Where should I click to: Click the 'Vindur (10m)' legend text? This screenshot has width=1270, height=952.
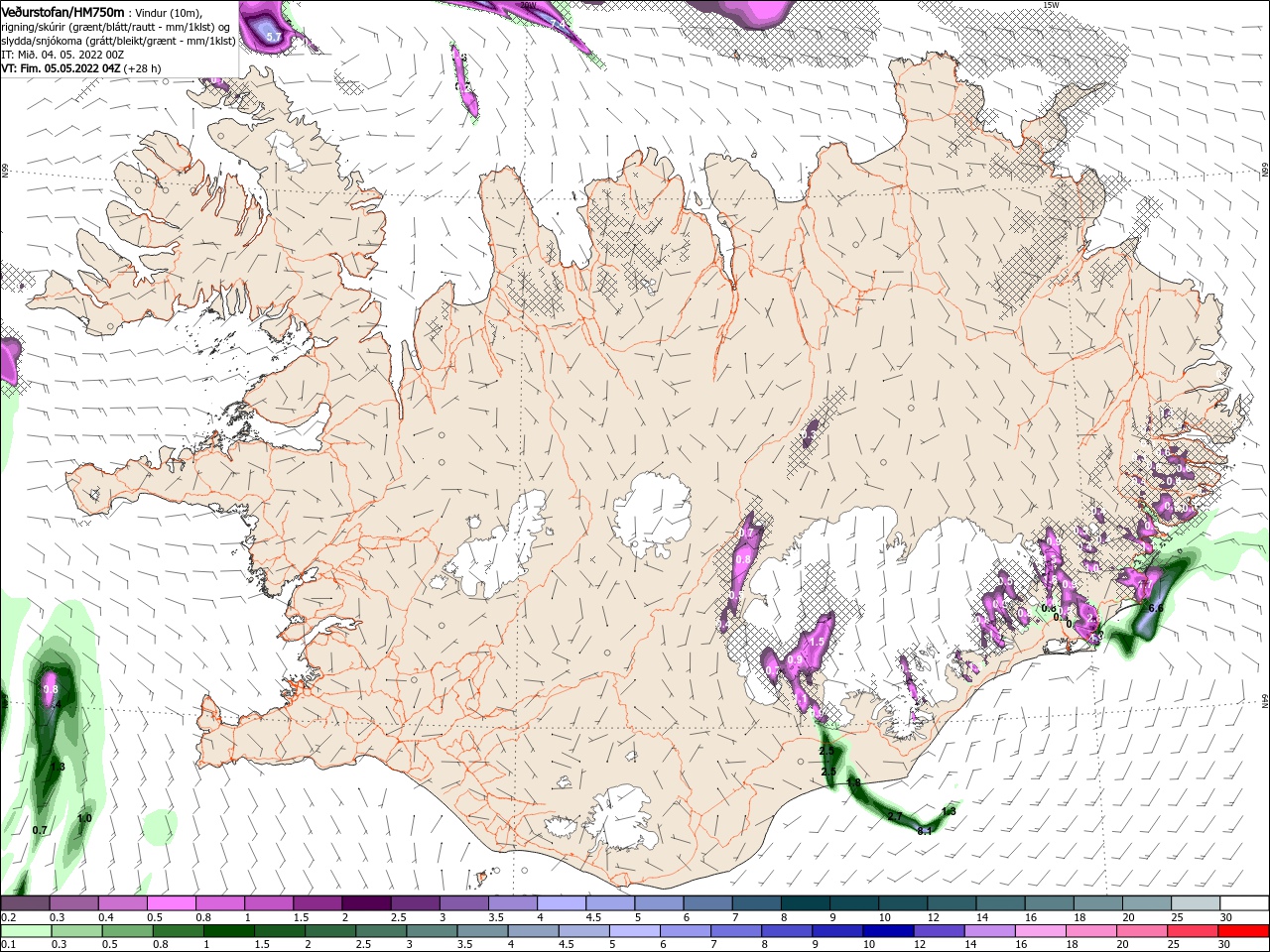tap(168, 13)
